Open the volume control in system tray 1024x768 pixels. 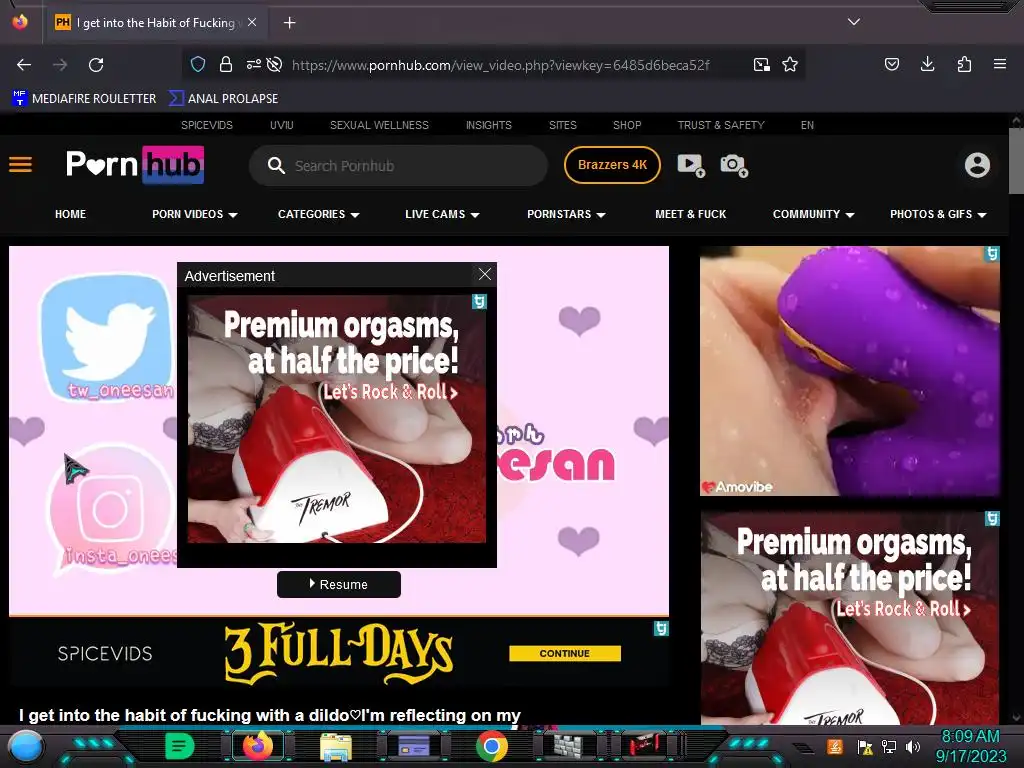[913, 746]
